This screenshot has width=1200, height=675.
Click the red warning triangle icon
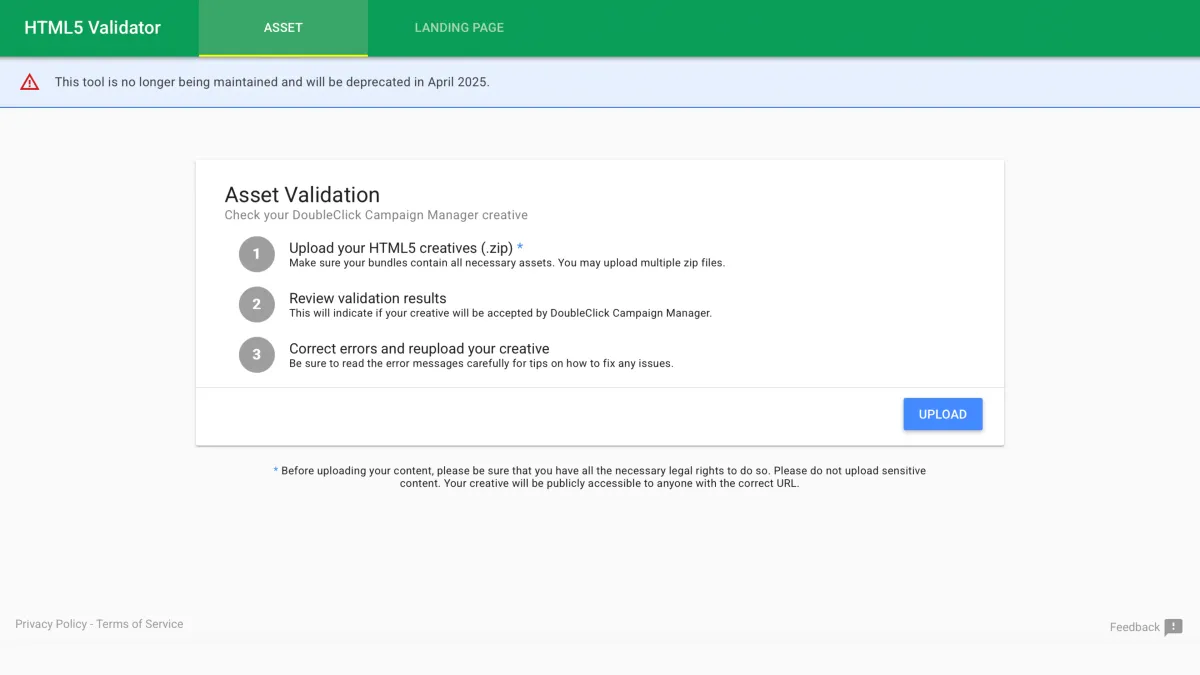click(29, 81)
